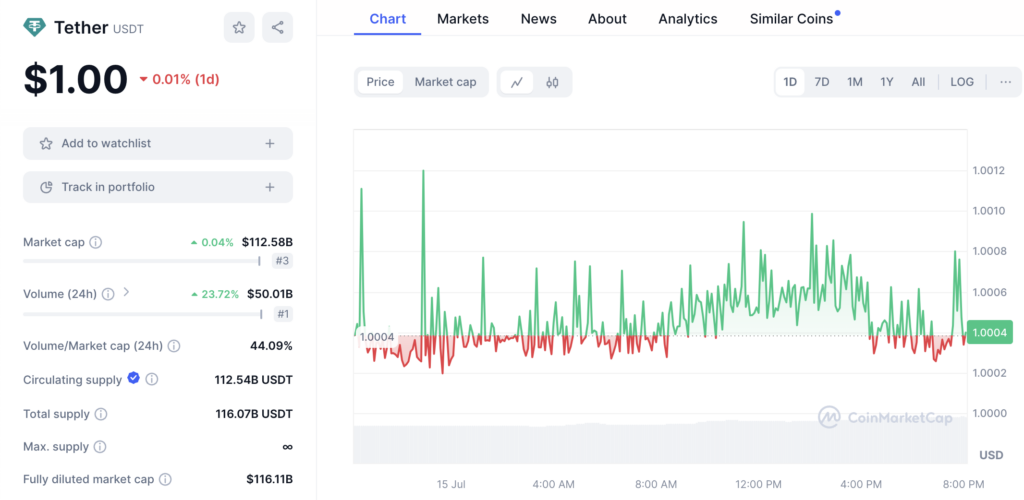Image resolution: width=1024 pixels, height=500 pixels.
Task: Click the Circulating supply verified badge
Action: (x=133, y=377)
